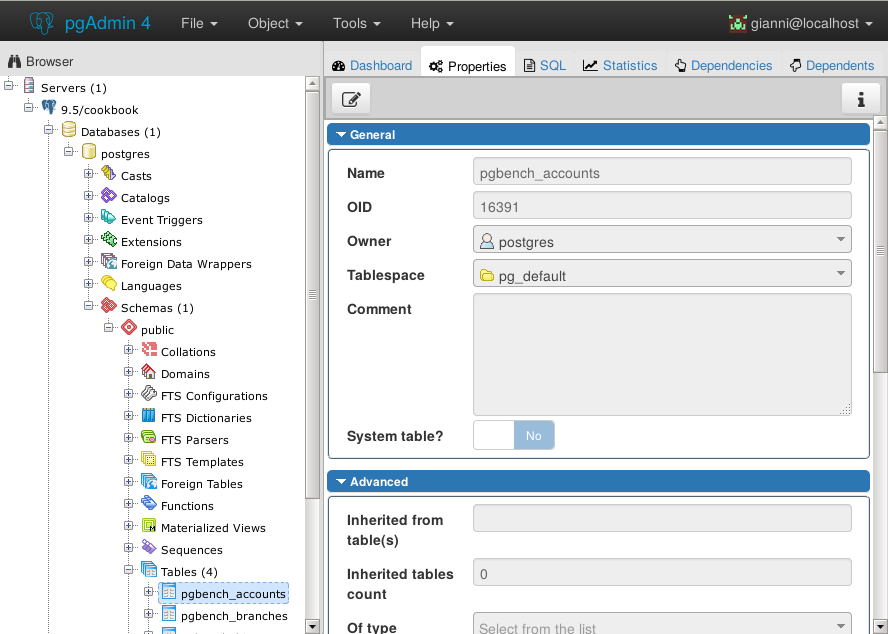Toggle the System table? switch
Screen dimensions: 888x634
click(514, 435)
